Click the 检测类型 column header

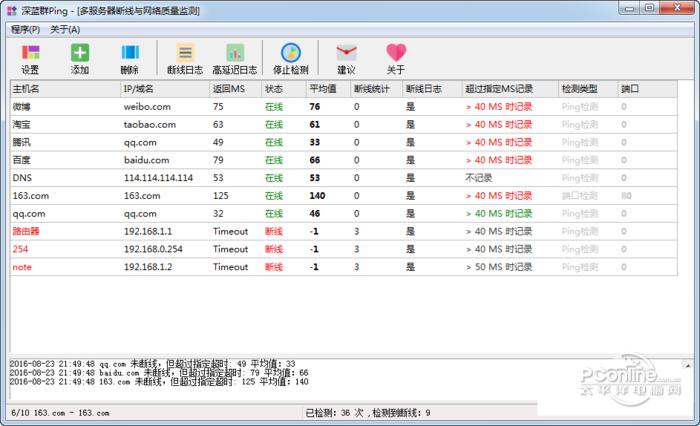click(x=588, y=89)
